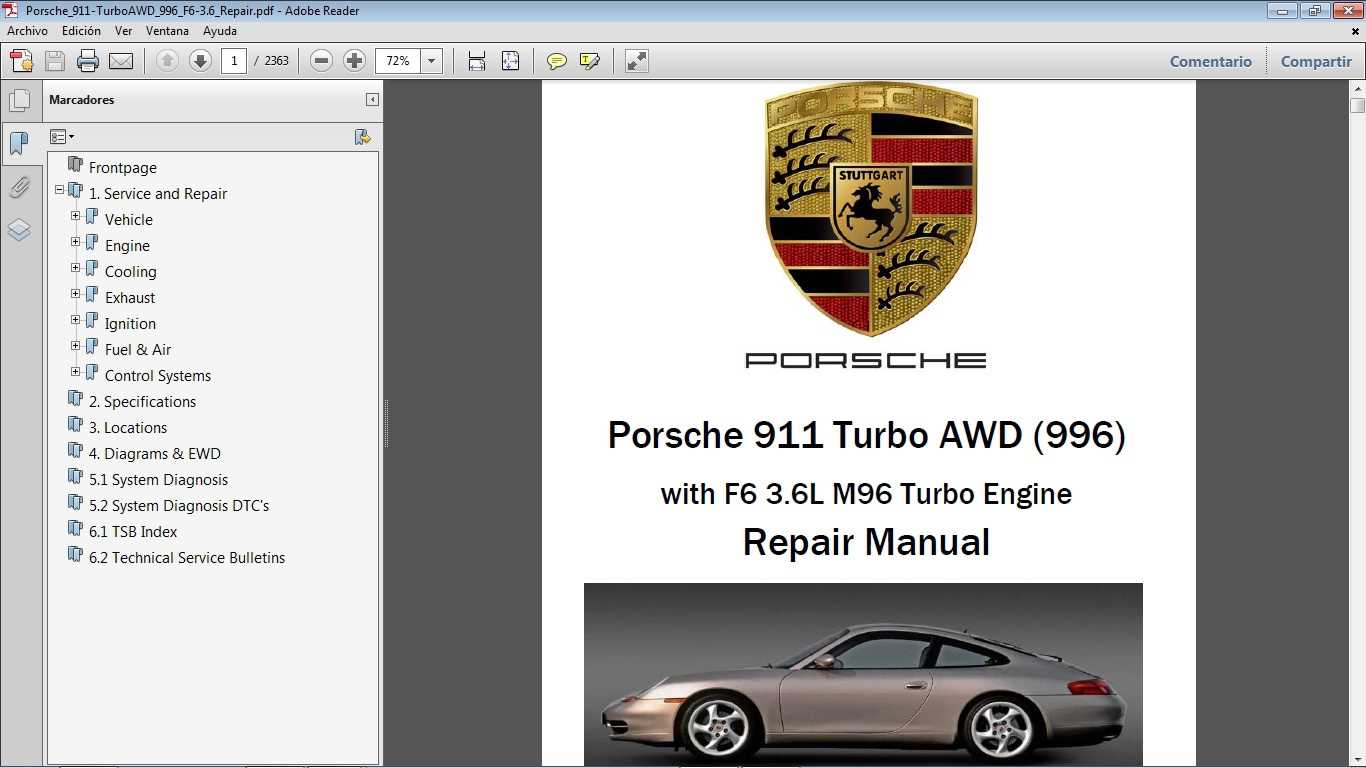Image resolution: width=1366 pixels, height=768 pixels.
Task: Select the Engine bookmark label
Action: (127, 246)
